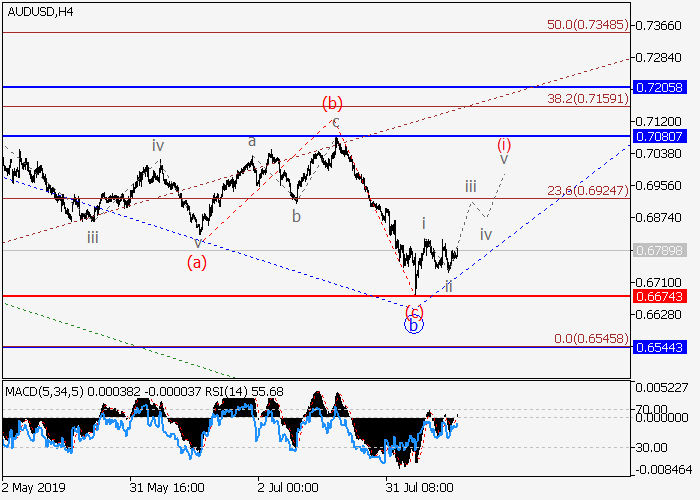Select the gray 0.67898 current price tag
Viewport: 700px width, 500px height.
pyautogui.click(x=659, y=250)
